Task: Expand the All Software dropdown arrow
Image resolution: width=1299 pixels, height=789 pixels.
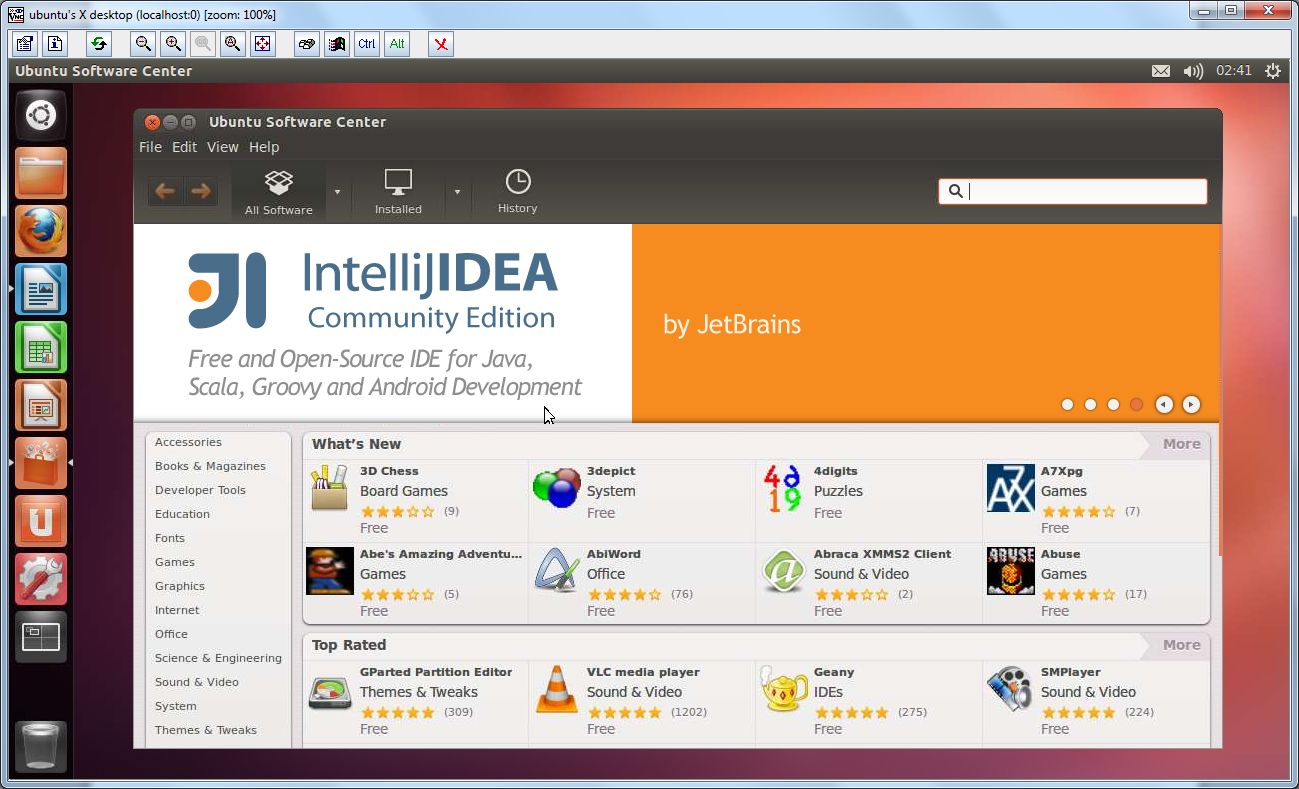Action: pyautogui.click(x=337, y=192)
